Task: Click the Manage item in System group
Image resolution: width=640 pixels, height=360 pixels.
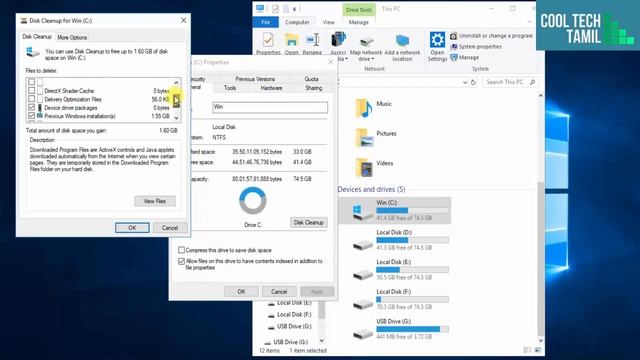Action: (464, 58)
